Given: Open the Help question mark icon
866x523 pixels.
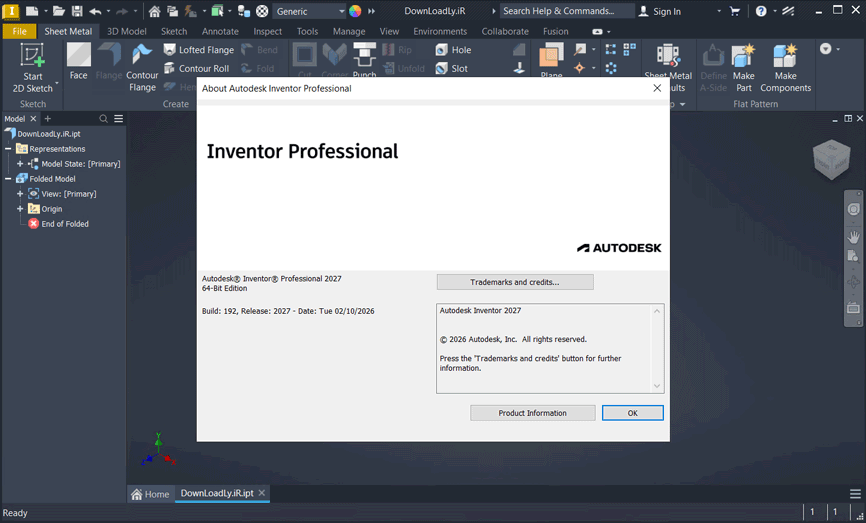Looking at the screenshot, I should 761,11.
